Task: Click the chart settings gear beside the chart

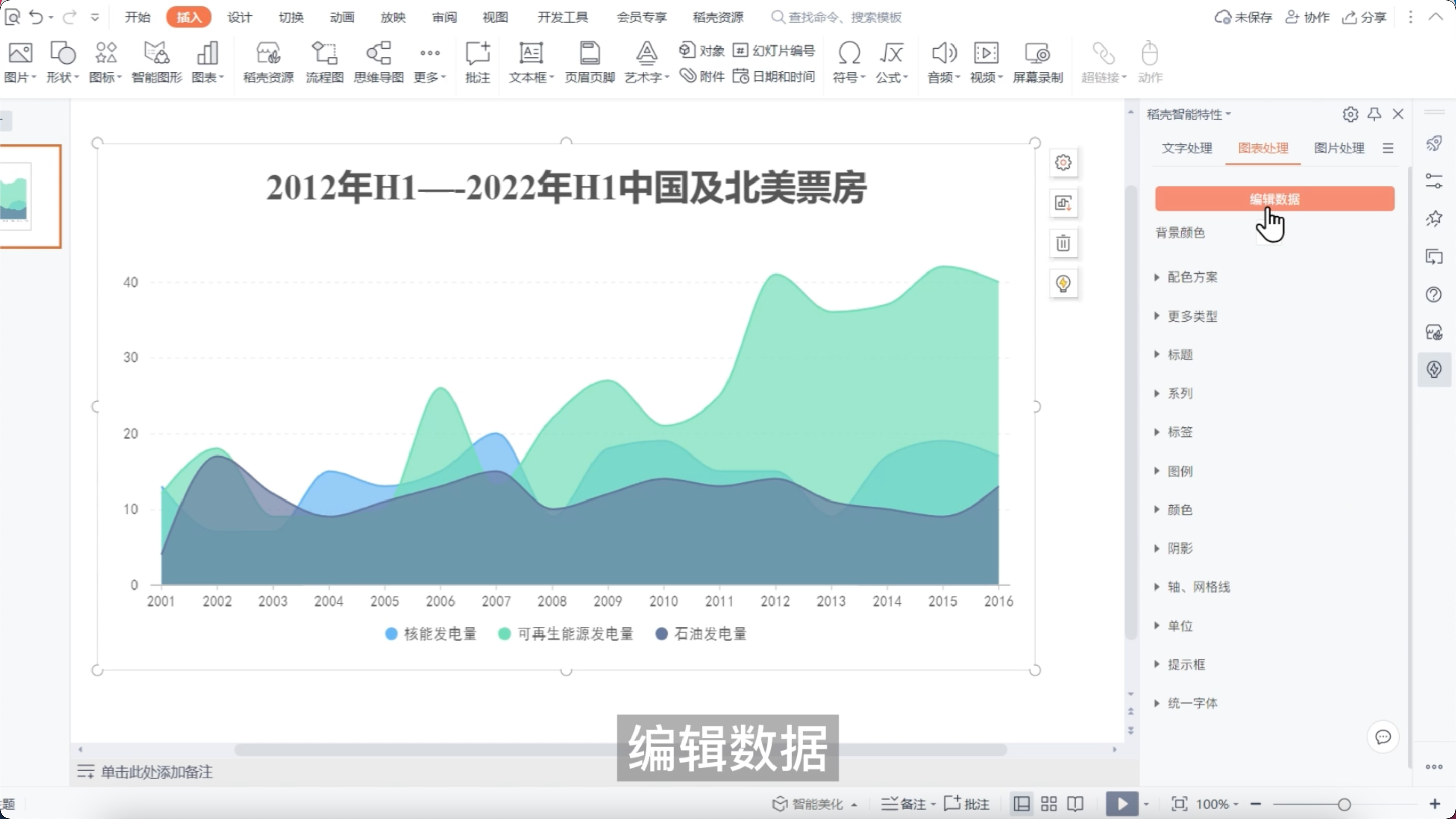Action: point(1063,163)
